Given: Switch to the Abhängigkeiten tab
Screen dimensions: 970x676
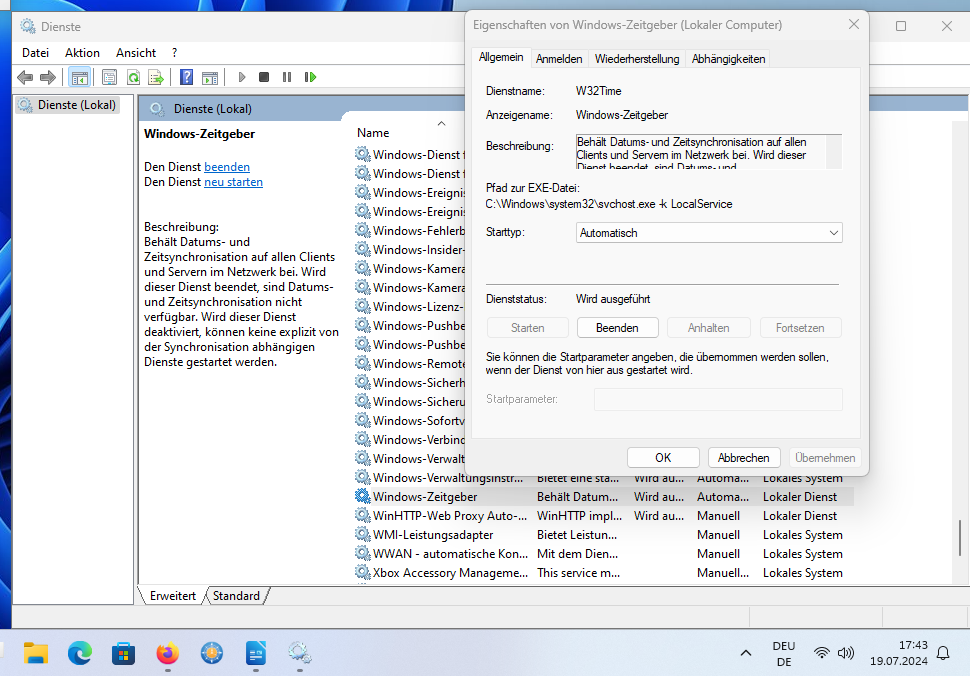Looking at the screenshot, I should (x=728, y=59).
